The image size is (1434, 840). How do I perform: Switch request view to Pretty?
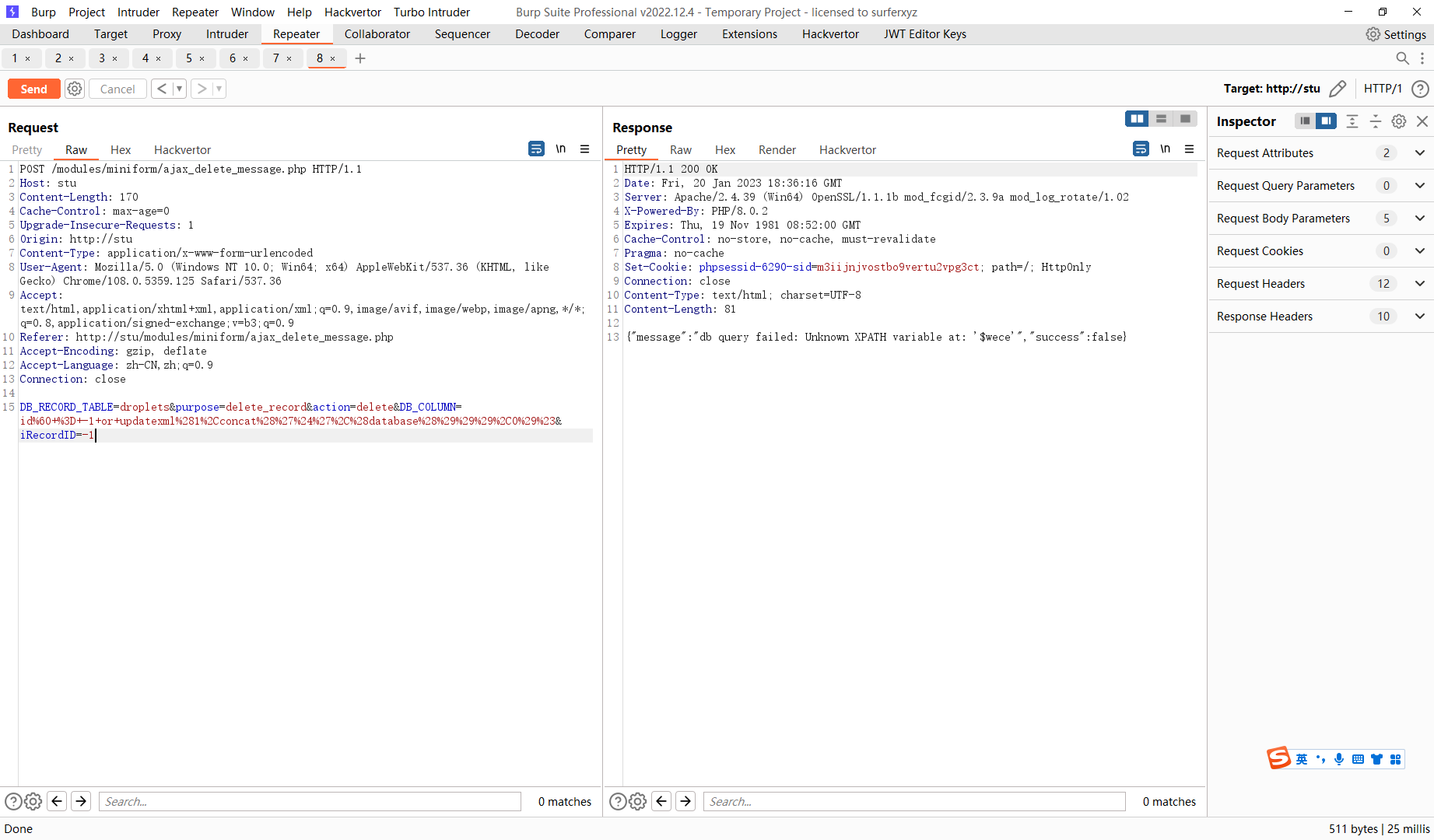tap(27, 150)
